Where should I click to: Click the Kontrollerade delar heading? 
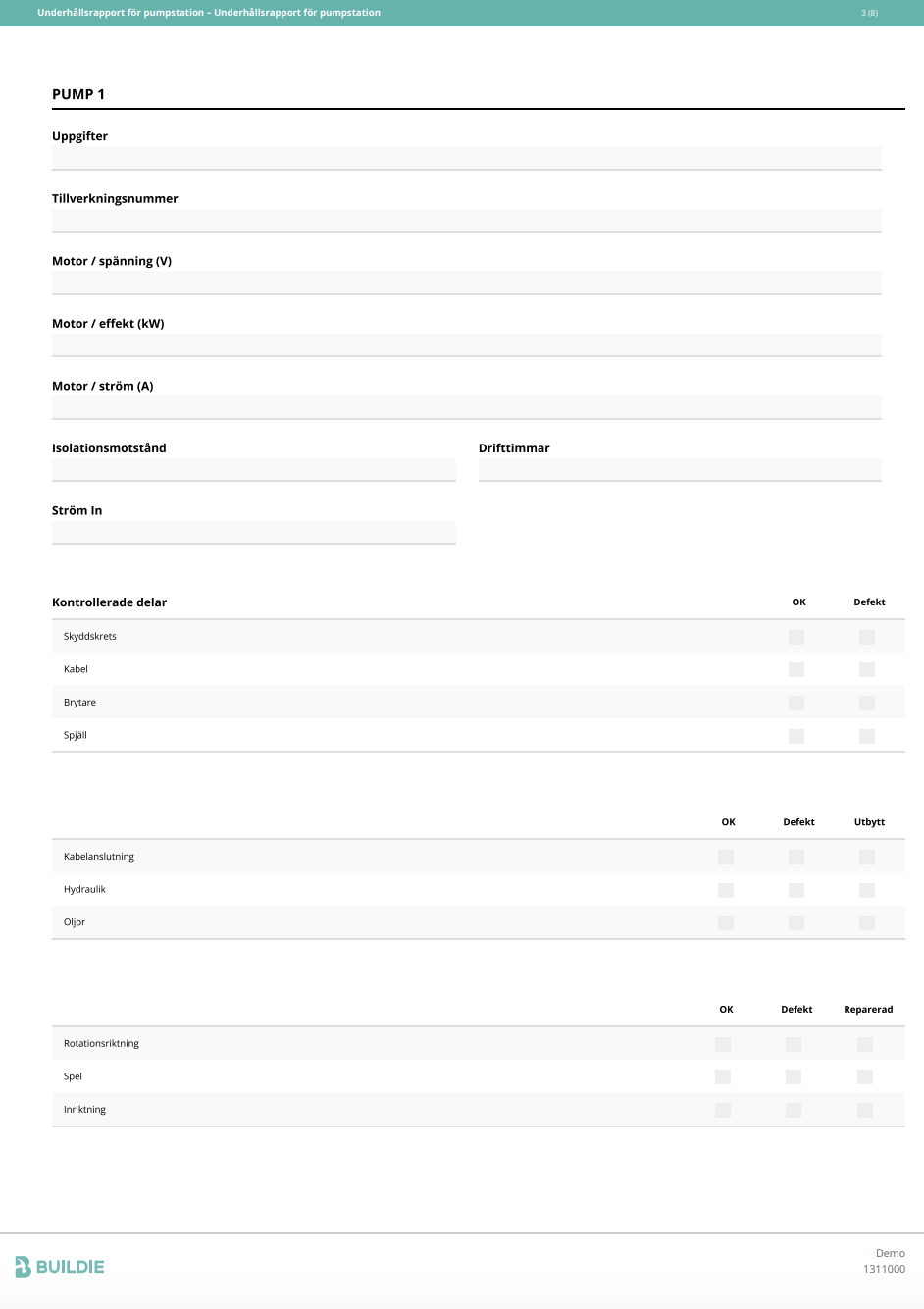coord(109,602)
